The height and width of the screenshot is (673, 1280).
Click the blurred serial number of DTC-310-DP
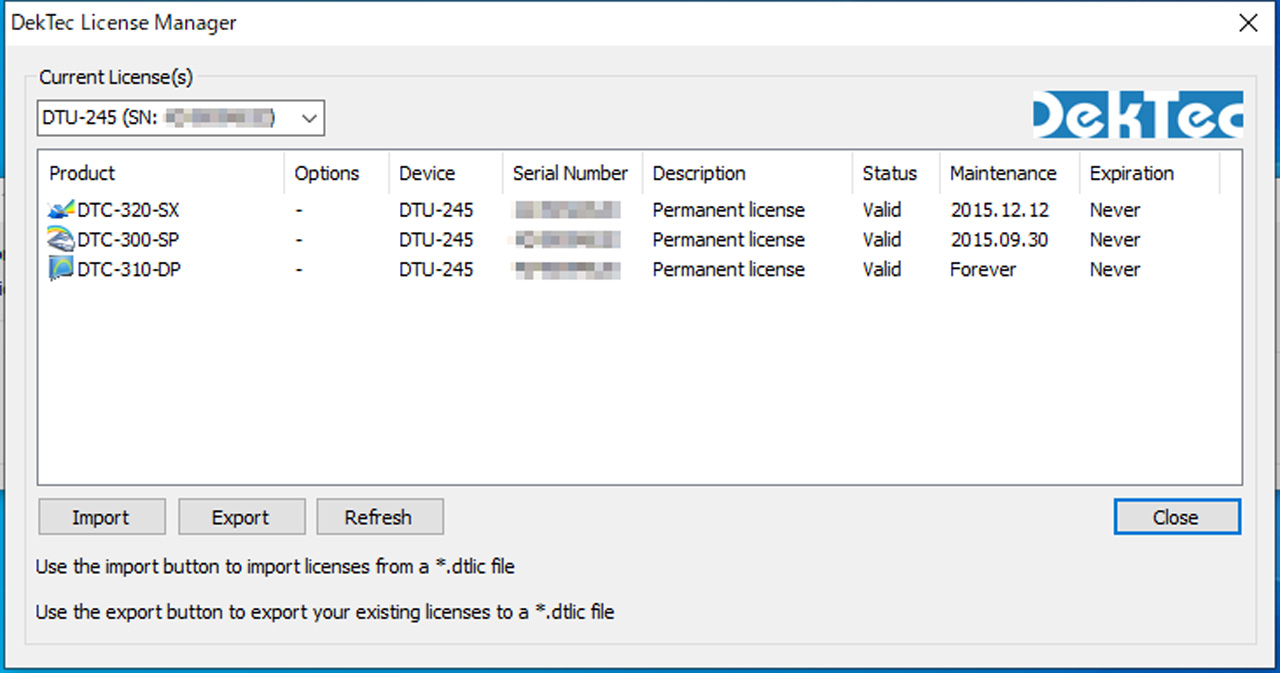point(566,270)
